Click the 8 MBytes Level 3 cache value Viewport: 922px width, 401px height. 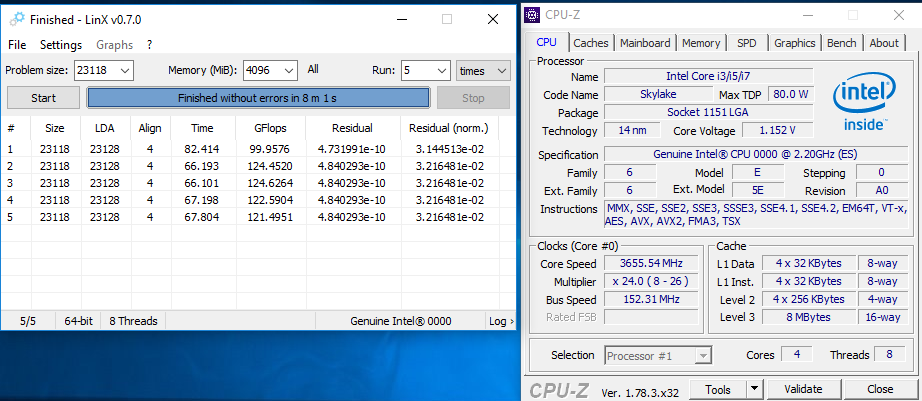pos(809,318)
